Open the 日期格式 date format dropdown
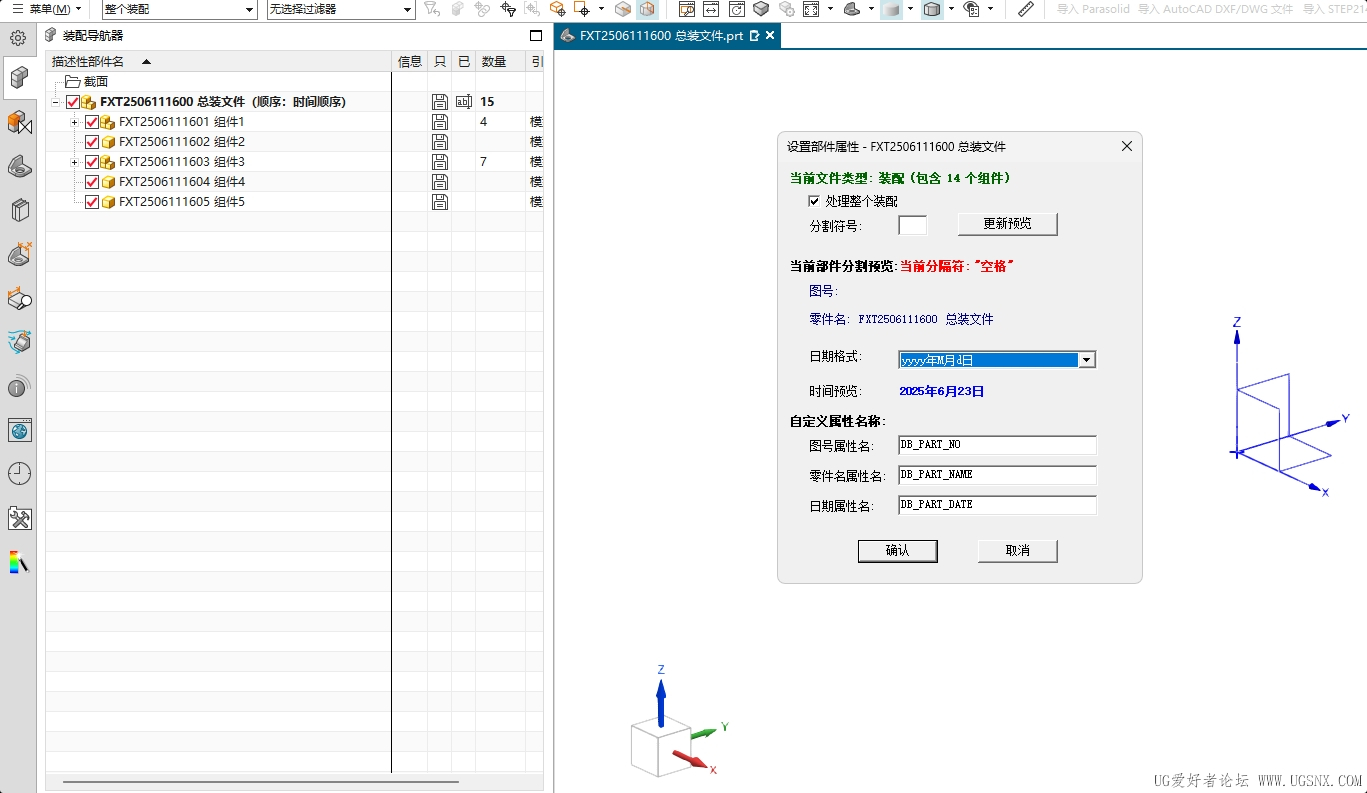The height and width of the screenshot is (793, 1367). point(1087,360)
